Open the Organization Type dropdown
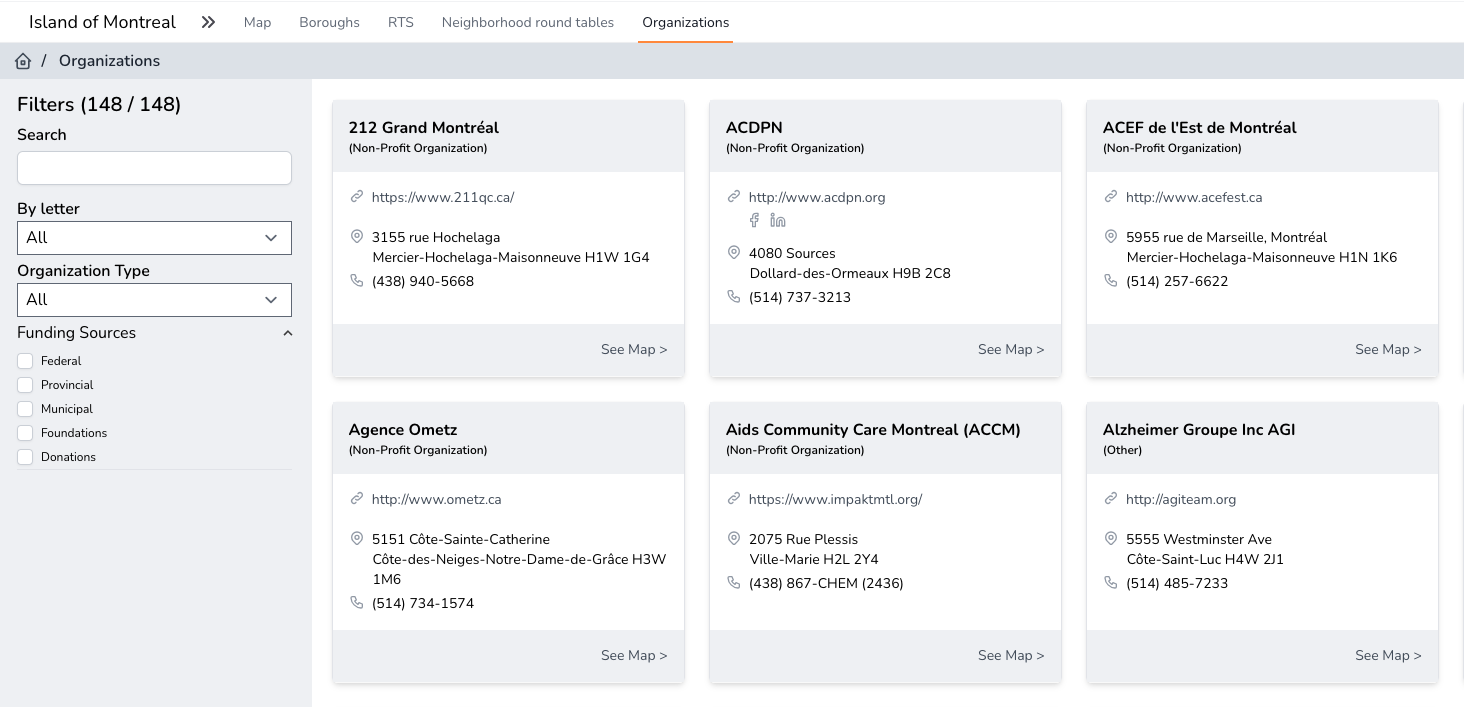The height and width of the screenshot is (707, 1464). (x=154, y=300)
